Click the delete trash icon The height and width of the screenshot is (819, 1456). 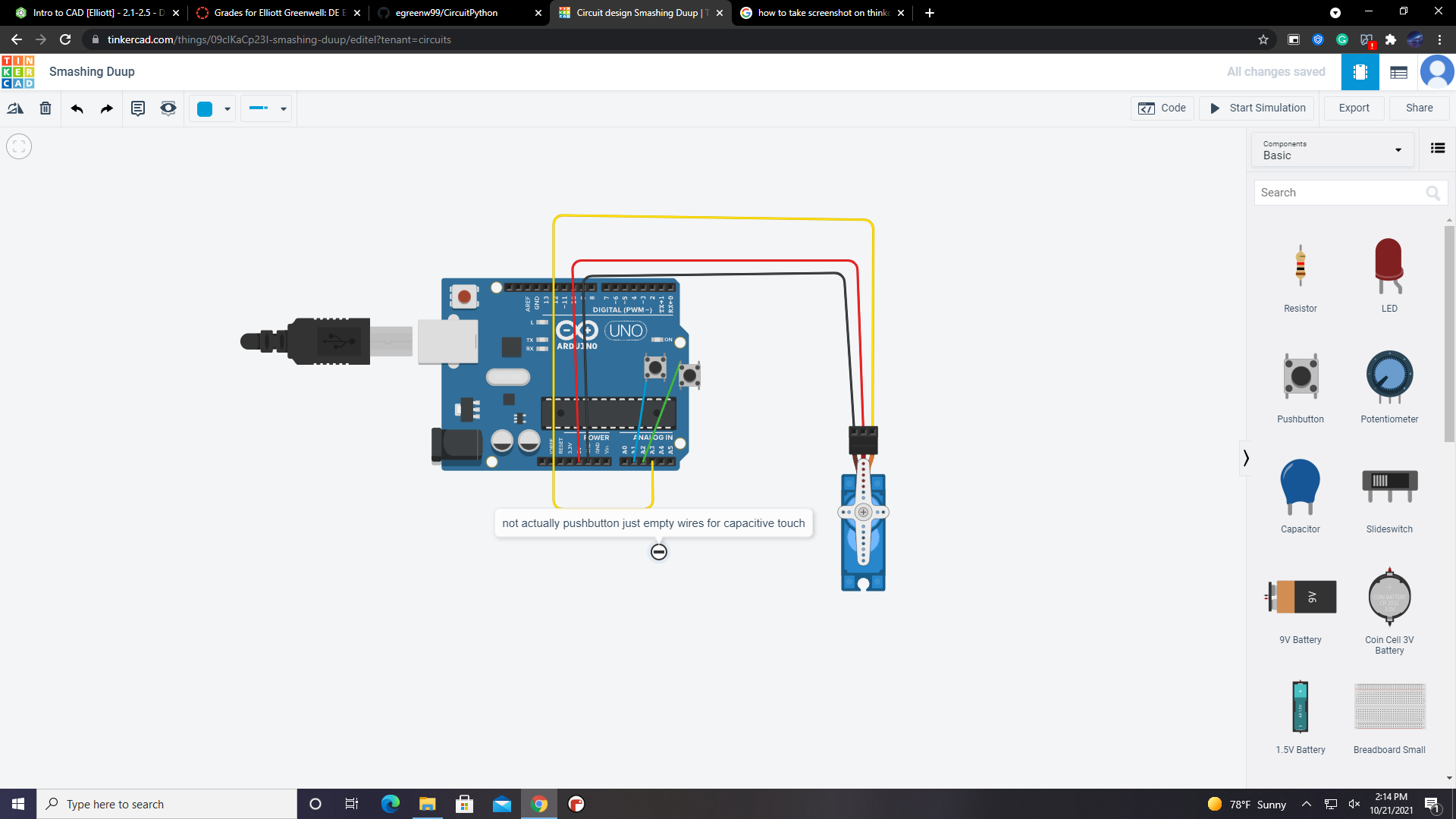point(45,108)
